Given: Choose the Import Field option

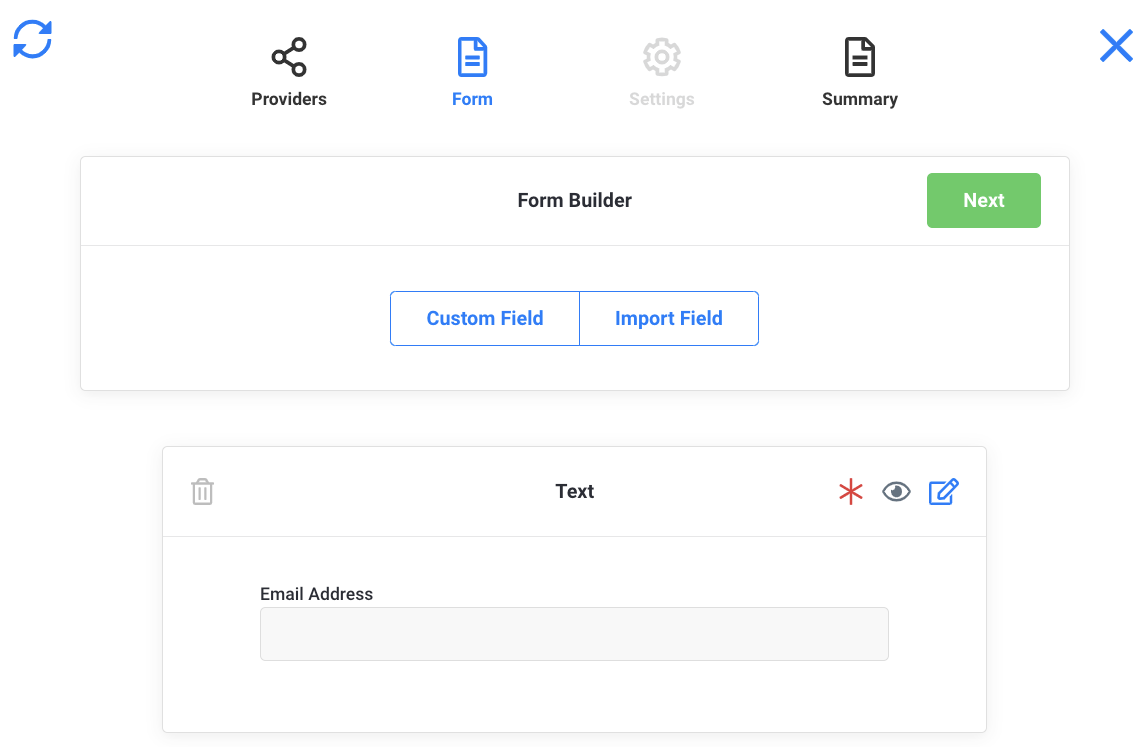Looking at the screenshot, I should click(668, 318).
